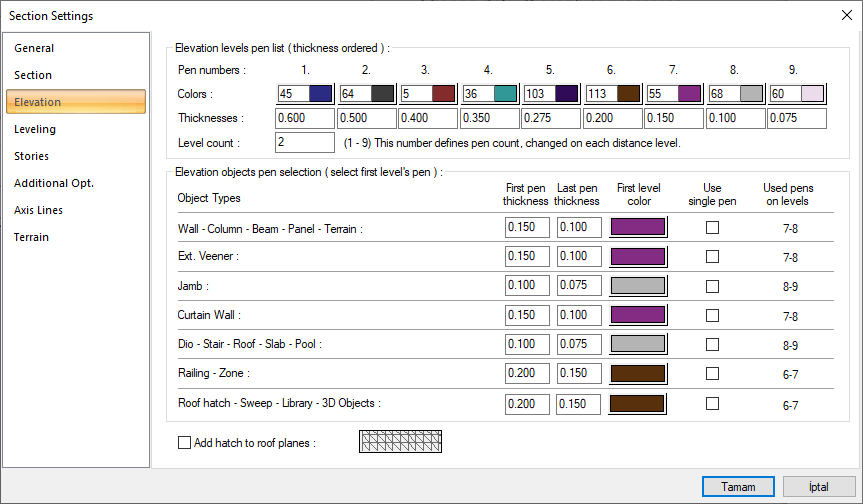
Task: Click pen 7 purple color swatch
Action: tap(689, 93)
